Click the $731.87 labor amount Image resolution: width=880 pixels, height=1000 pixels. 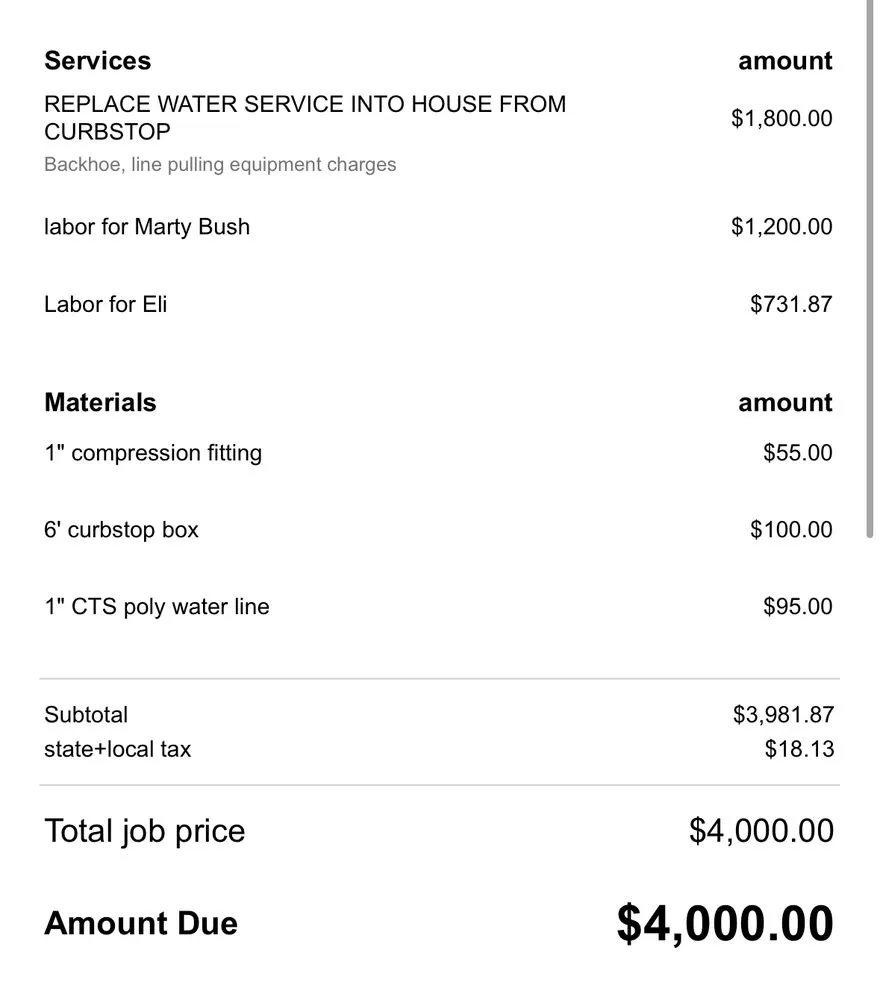point(790,304)
